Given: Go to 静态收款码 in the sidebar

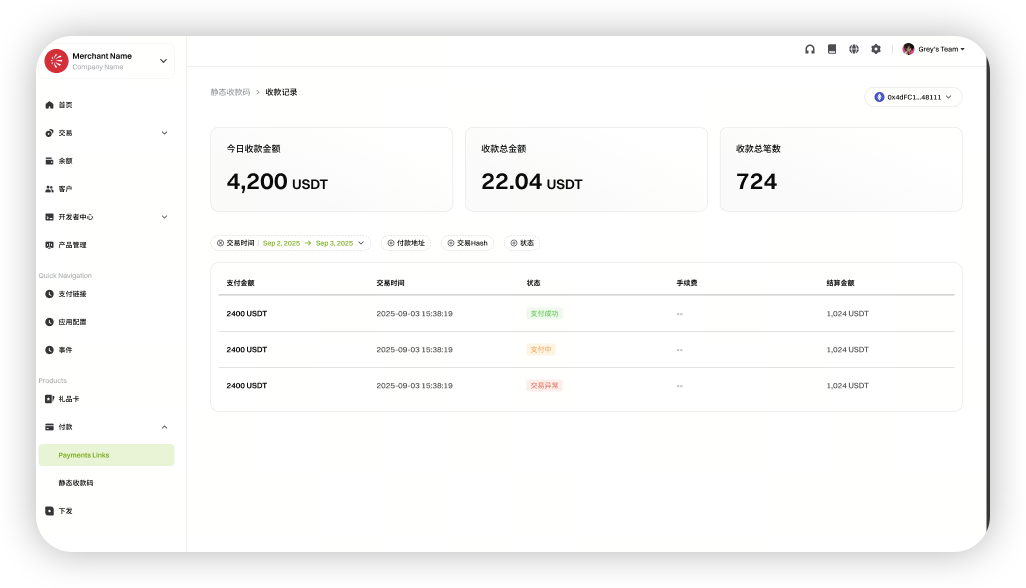Looking at the screenshot, I should click(x=76, y=483).
